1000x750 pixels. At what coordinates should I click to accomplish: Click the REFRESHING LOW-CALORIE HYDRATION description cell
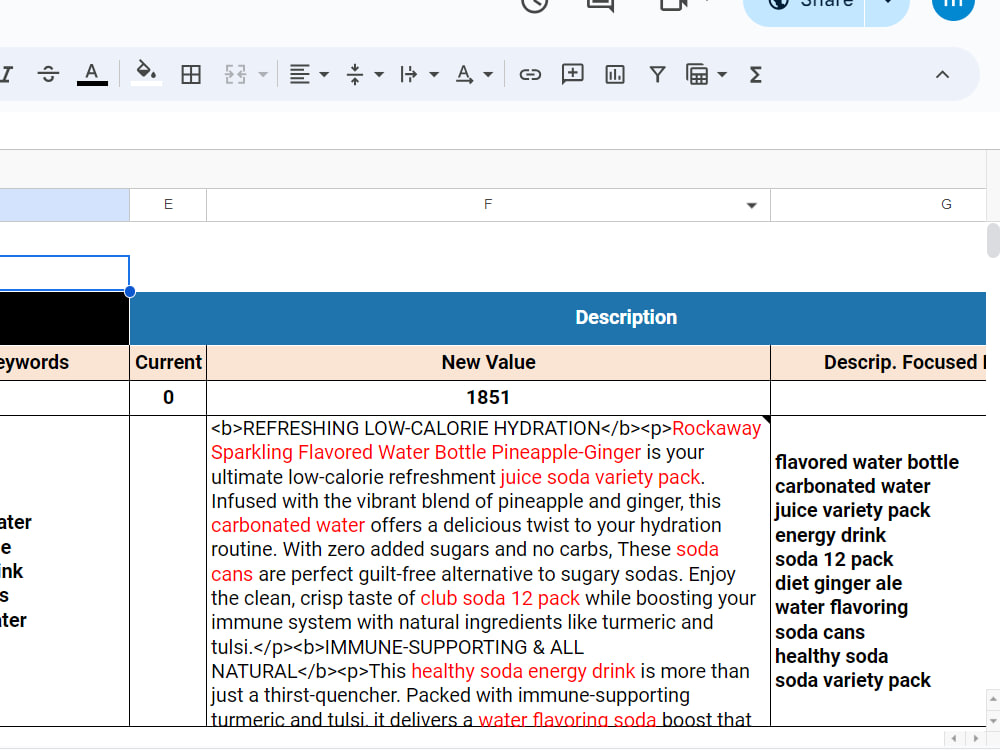[x=488, y=571]
